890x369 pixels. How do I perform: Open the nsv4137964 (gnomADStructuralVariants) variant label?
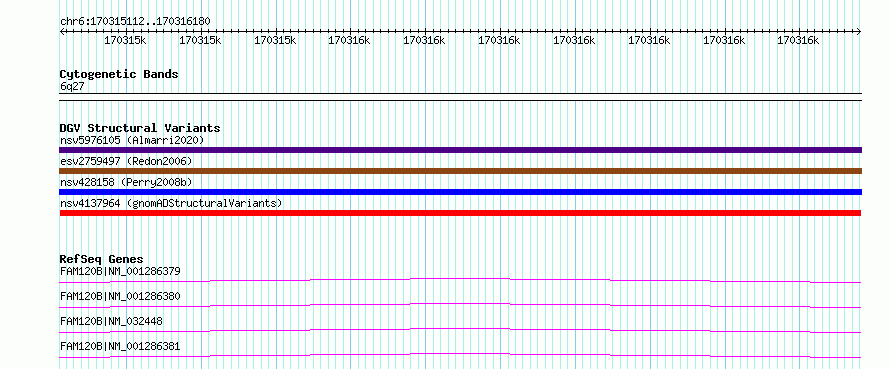[171, 203]
